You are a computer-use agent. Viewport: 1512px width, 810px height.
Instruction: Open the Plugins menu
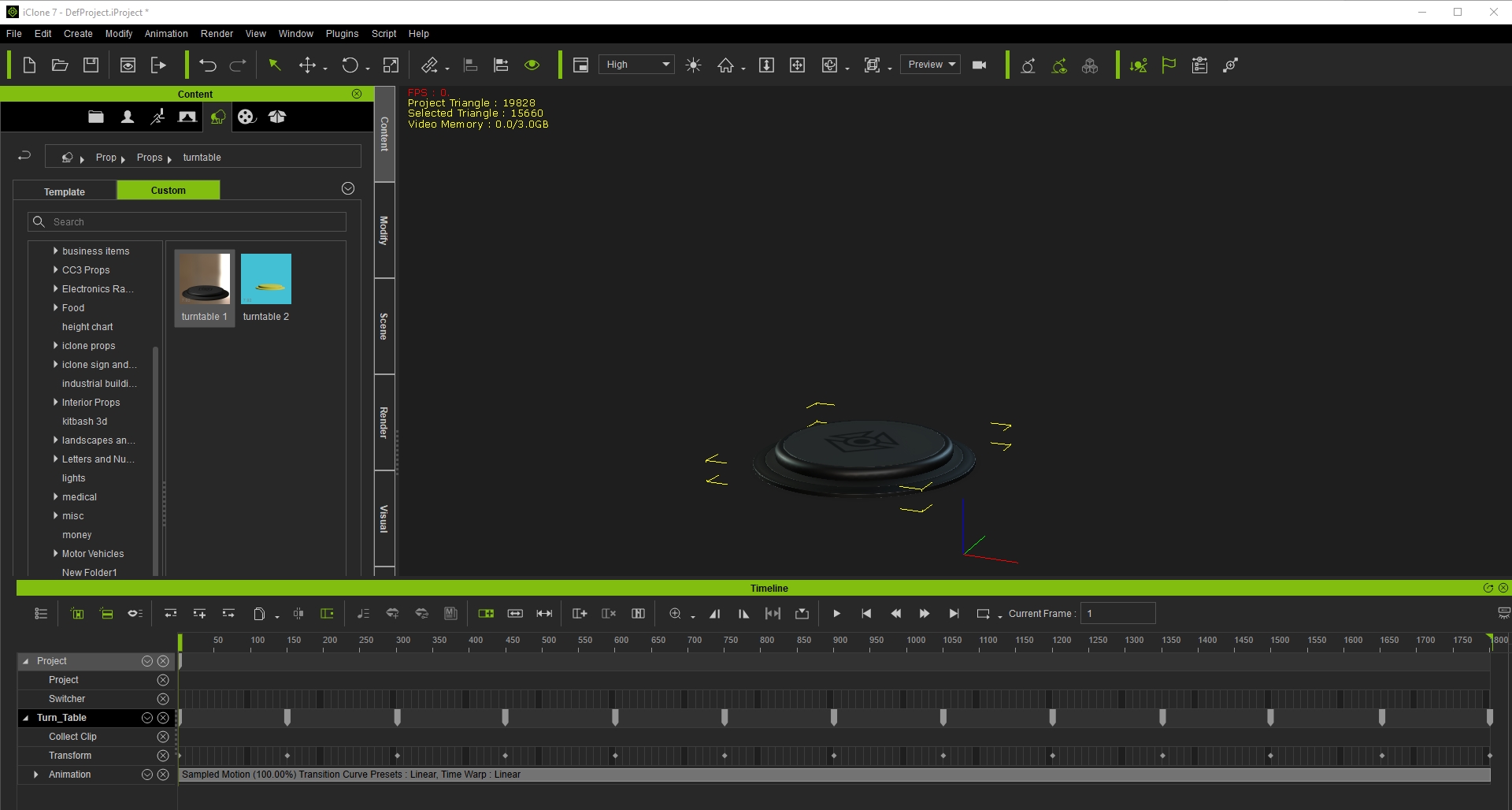coord(342,34)
